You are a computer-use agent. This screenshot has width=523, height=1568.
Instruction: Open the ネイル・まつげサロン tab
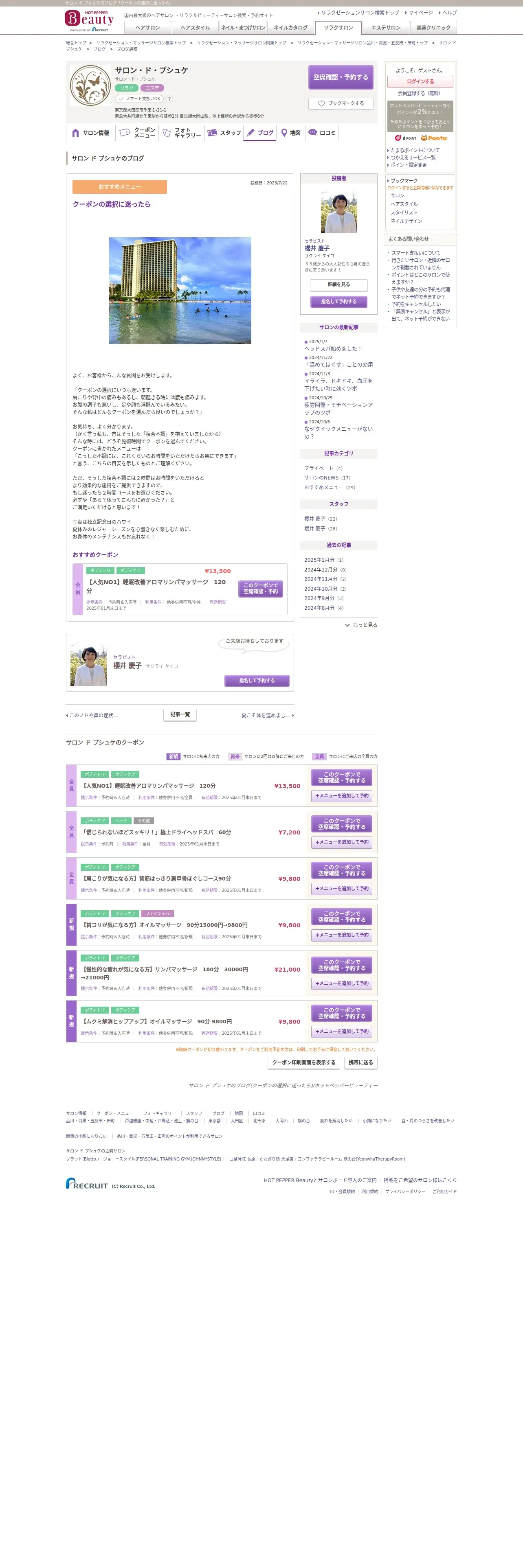coord(243,27)
